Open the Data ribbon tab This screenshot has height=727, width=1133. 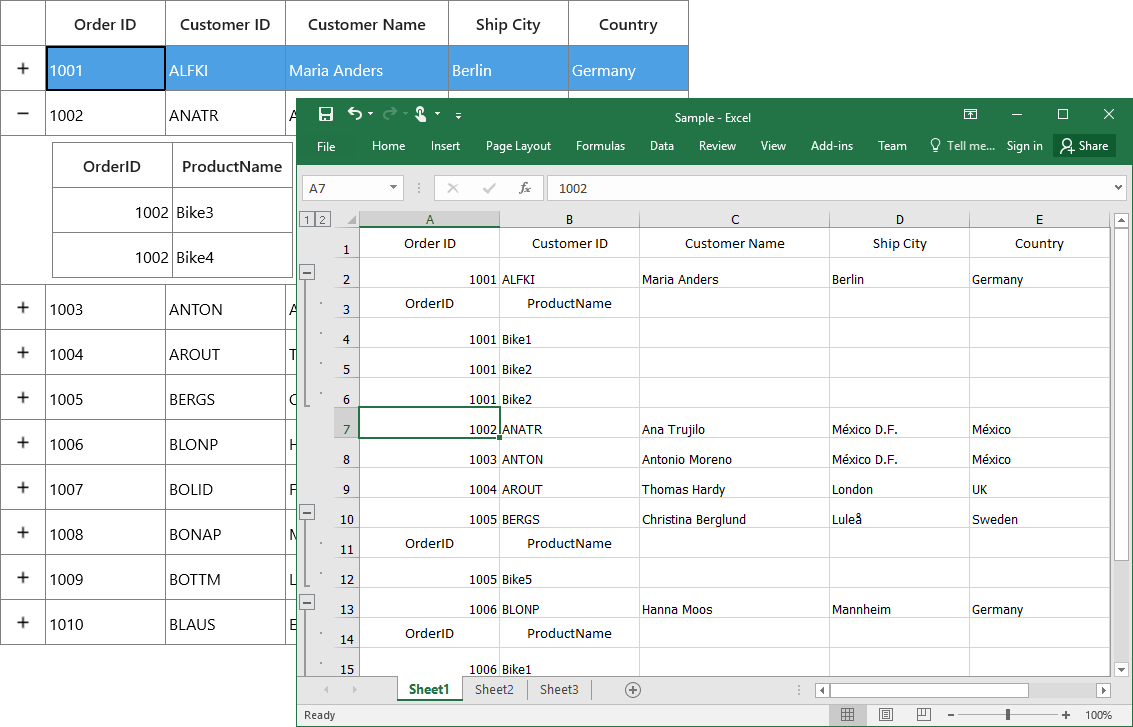click(662, 146)
